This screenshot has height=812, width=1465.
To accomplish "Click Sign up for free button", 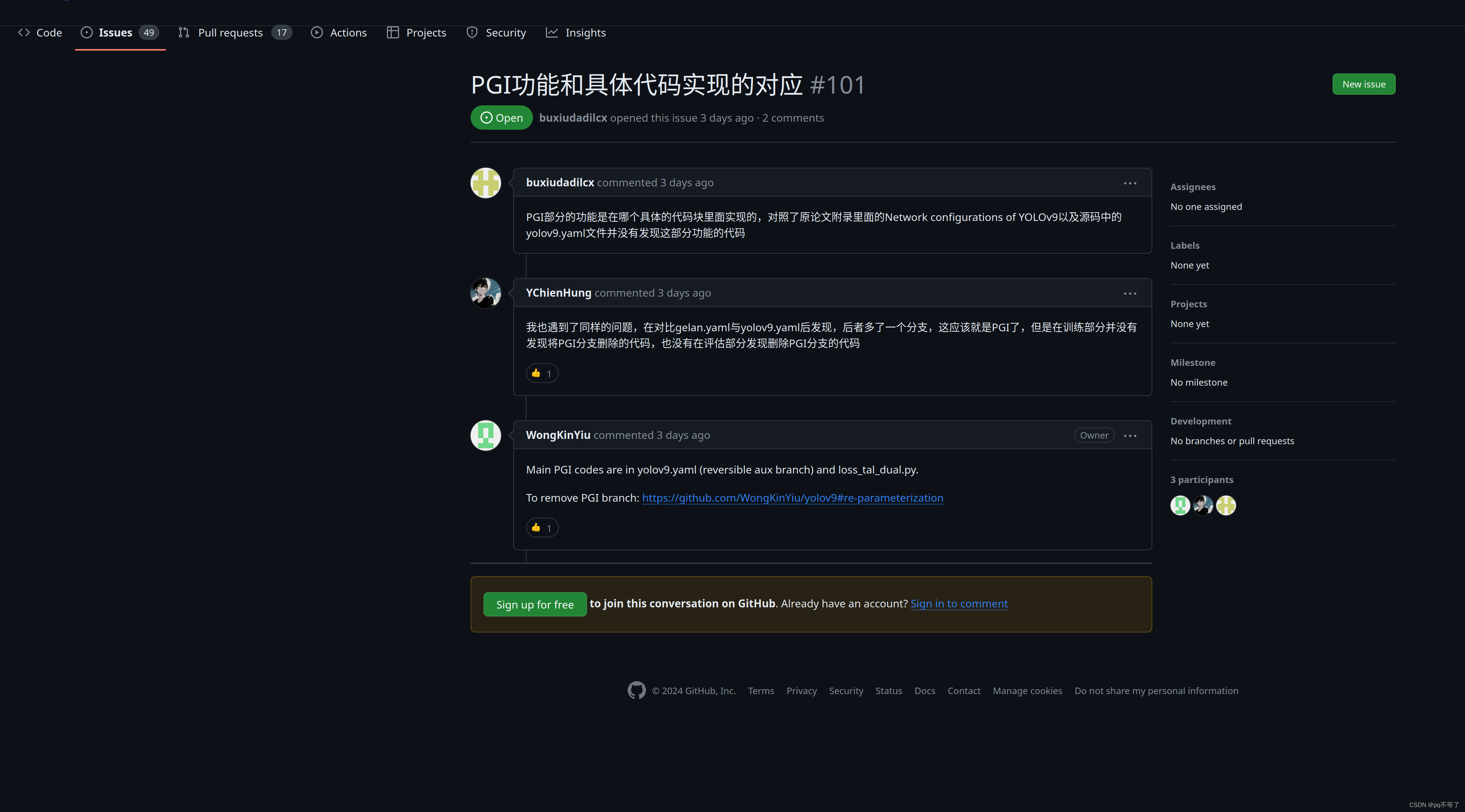I will tap(534, 604).
